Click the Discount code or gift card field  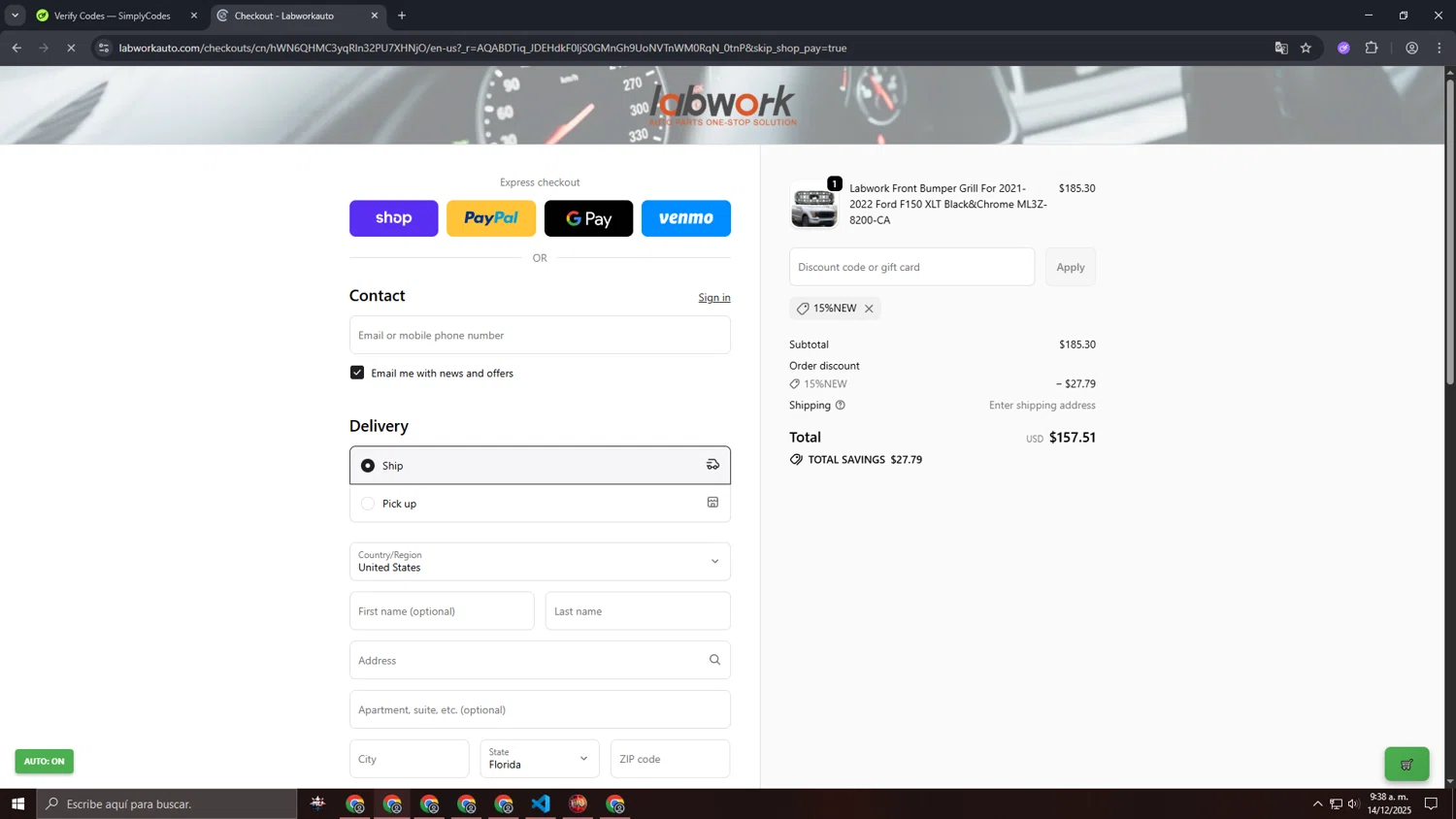[911, 267]
